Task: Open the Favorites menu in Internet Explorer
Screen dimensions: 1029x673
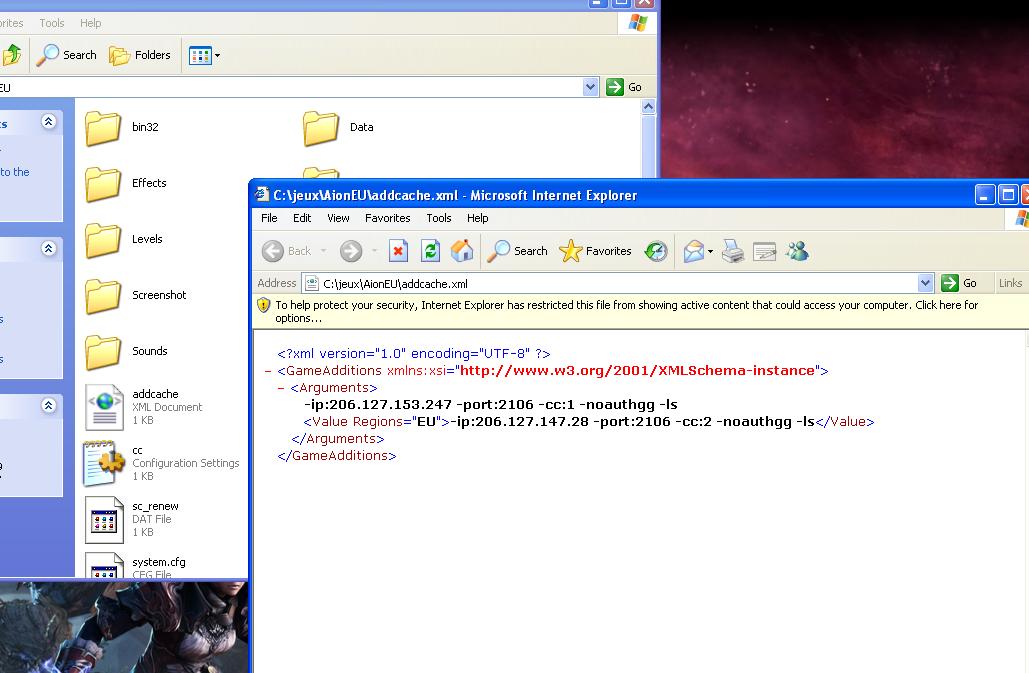Action: [387, 218]
